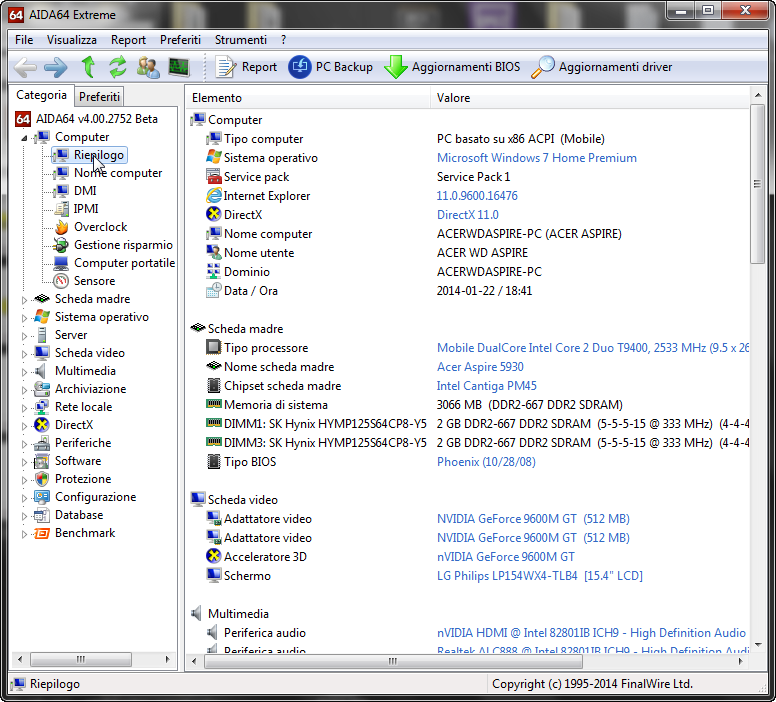Click the Internet Explorer row icon
The height and width of the screenshot is (702, 776).
pos(213,196)
